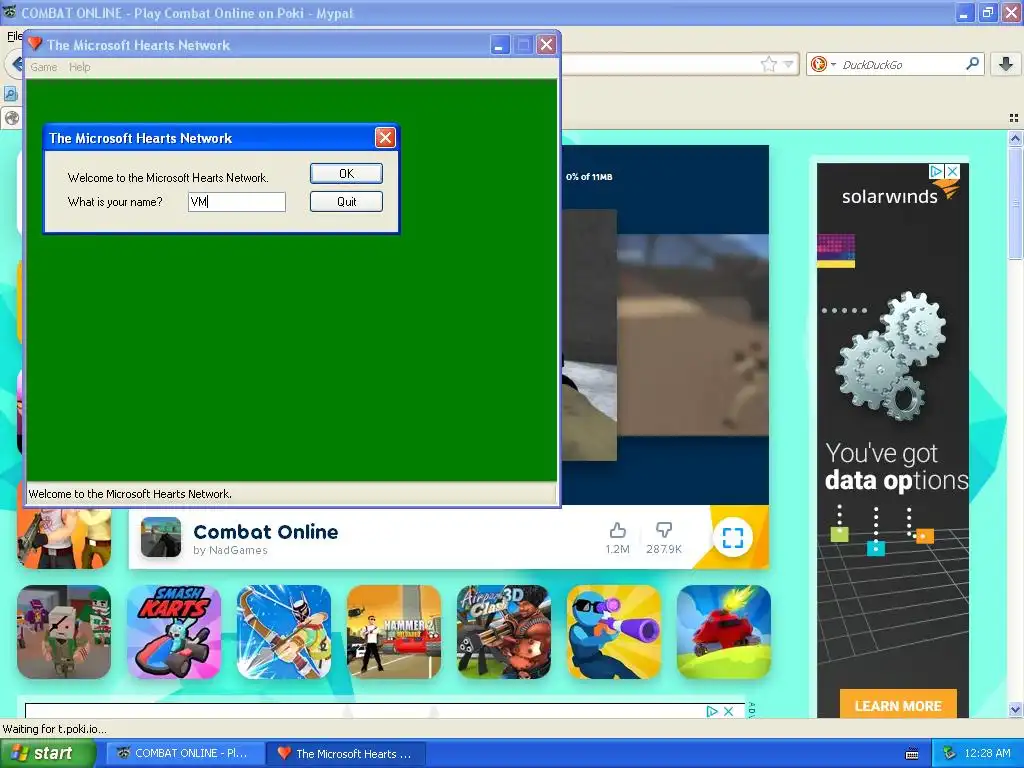Click the 12:28 AM clock
The width and height of the screenshot is (1024, 768).
tap(987, 753)
